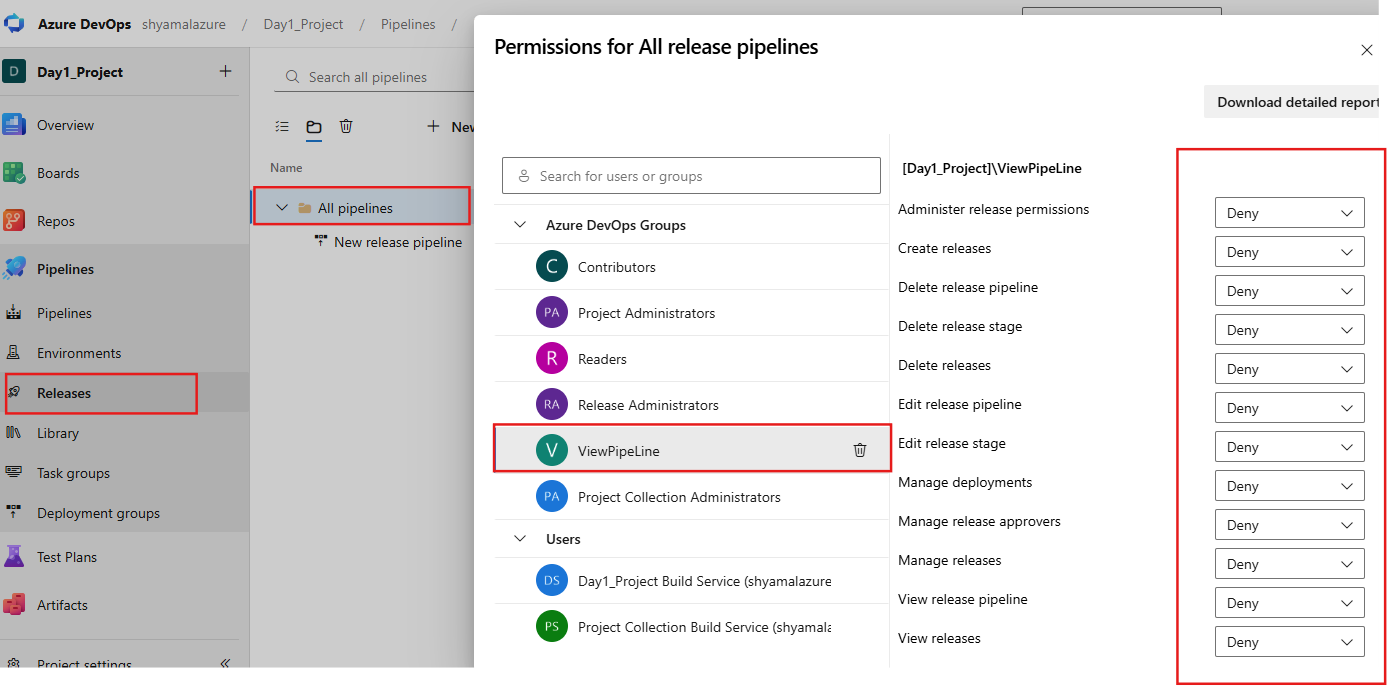
Task: Click the list view icon above pipelines
Action: [282, 127]
